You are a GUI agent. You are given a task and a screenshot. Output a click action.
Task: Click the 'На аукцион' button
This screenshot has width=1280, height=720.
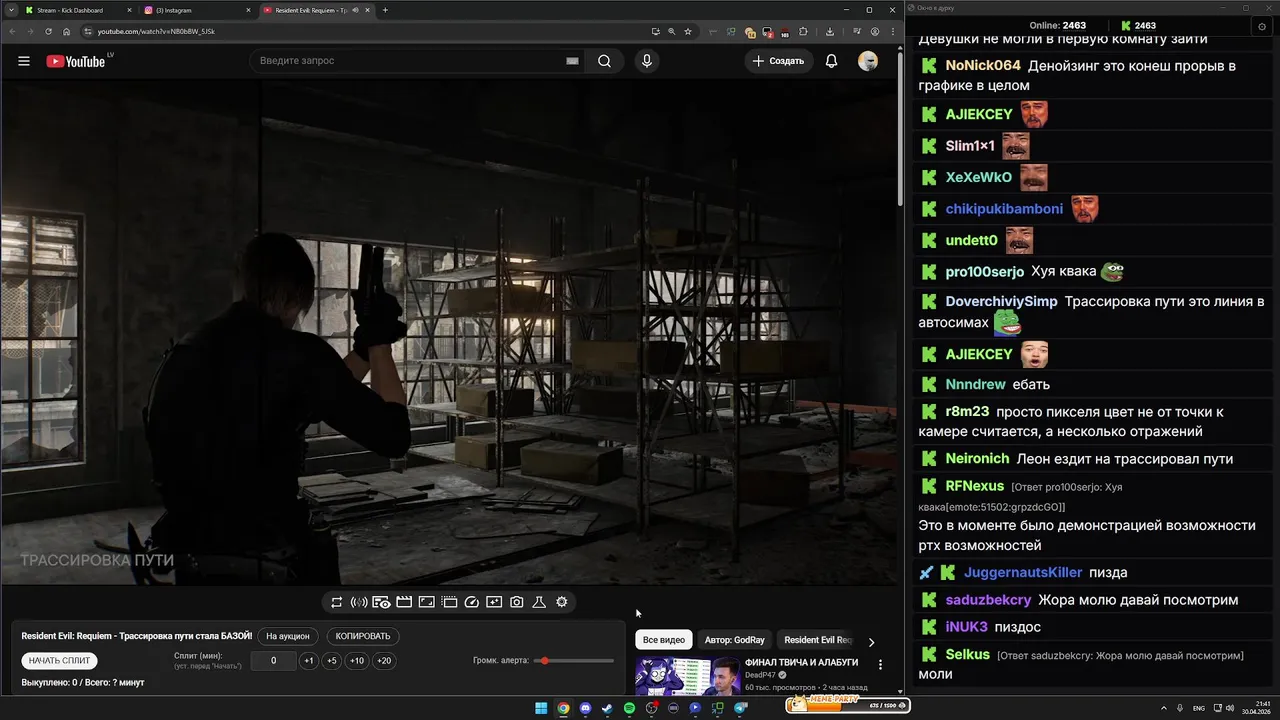[289, 636]
